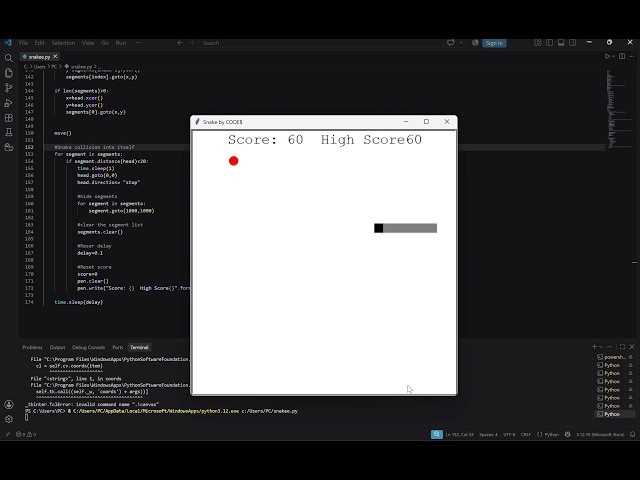Close the bottom panel
The height and width of the screenshot is (480, 640).
[x=632, y=347]
